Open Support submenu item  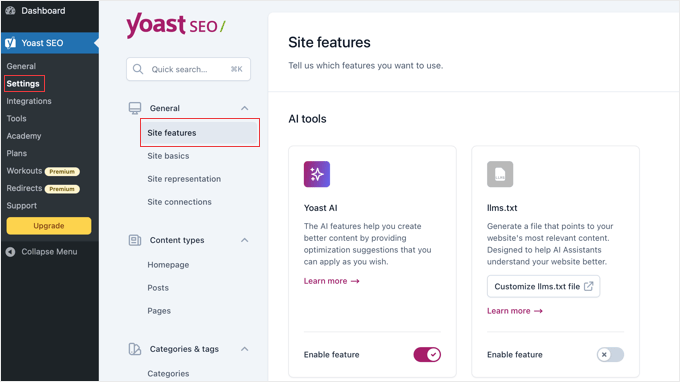(22, 206)
